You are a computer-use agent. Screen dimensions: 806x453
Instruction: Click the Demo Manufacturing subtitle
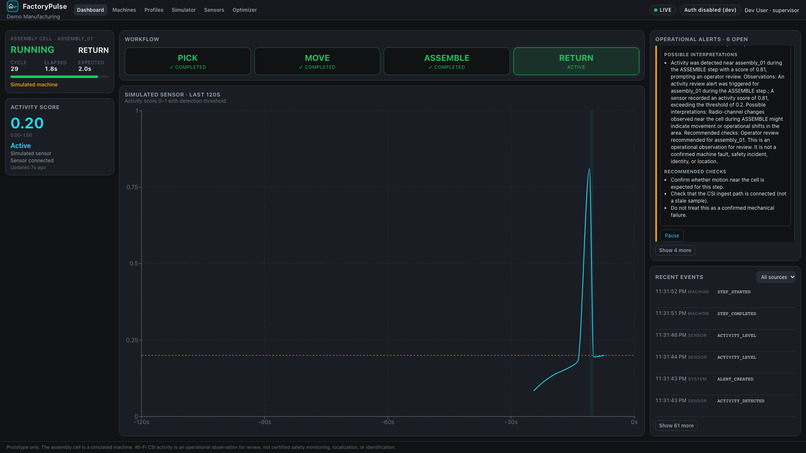(x=33, y=17)
